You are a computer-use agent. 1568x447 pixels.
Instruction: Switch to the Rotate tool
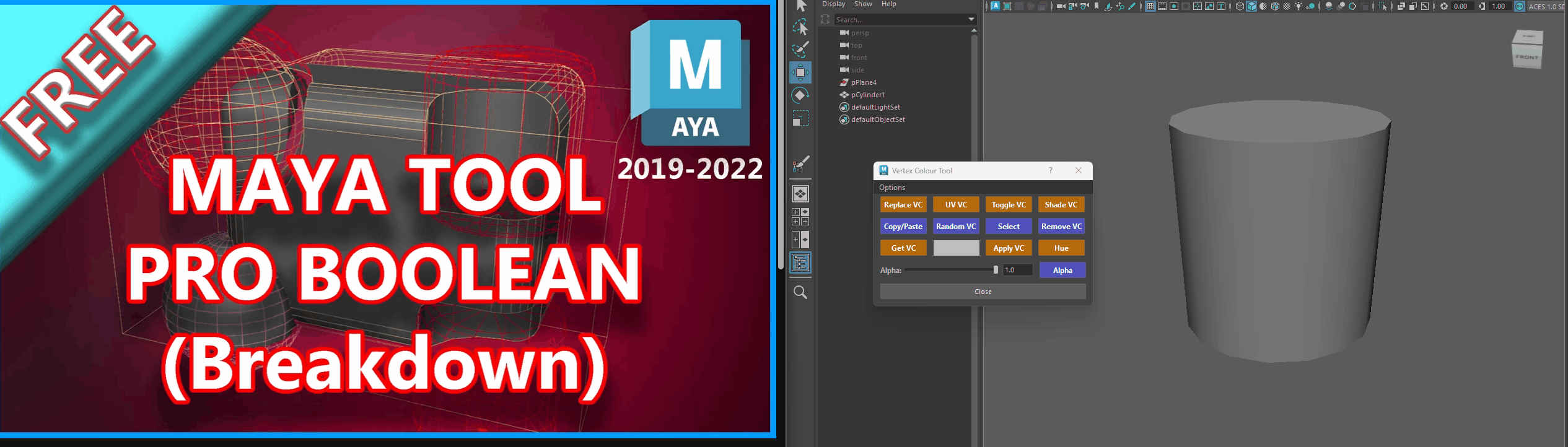(800, 95)
